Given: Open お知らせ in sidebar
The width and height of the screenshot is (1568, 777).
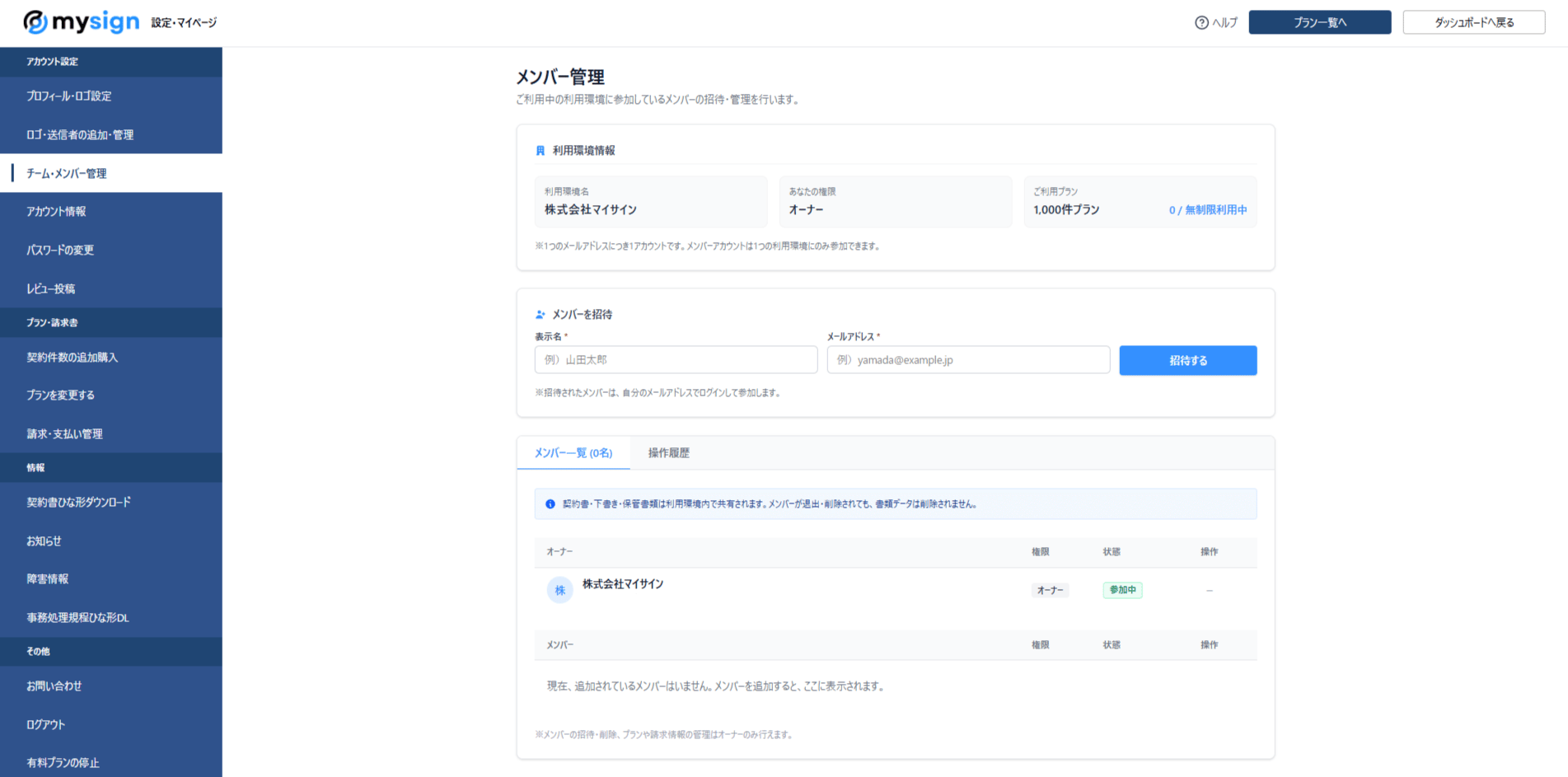Looking at the screenshot, I should (111, 541).
